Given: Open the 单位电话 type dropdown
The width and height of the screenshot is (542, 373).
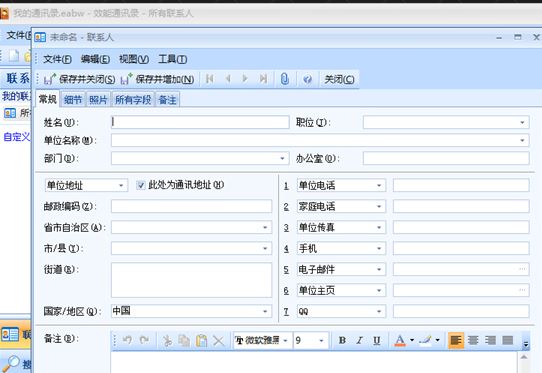Looking at the screenshot, I should point(379,186).
